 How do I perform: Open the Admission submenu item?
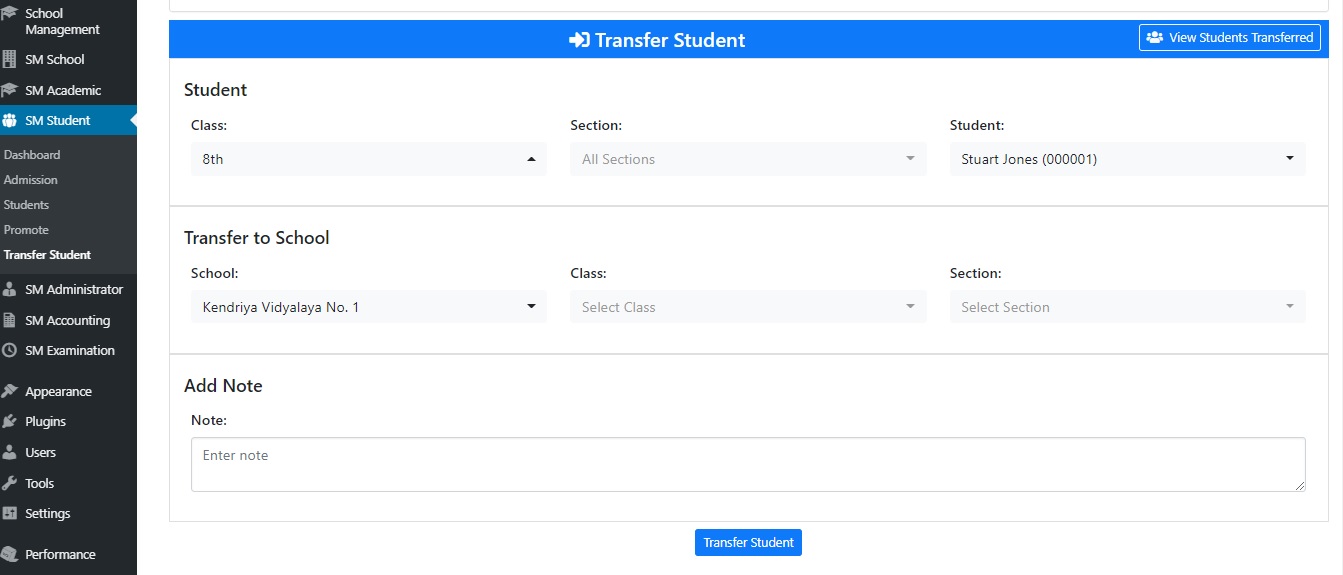tap(31, 180)
